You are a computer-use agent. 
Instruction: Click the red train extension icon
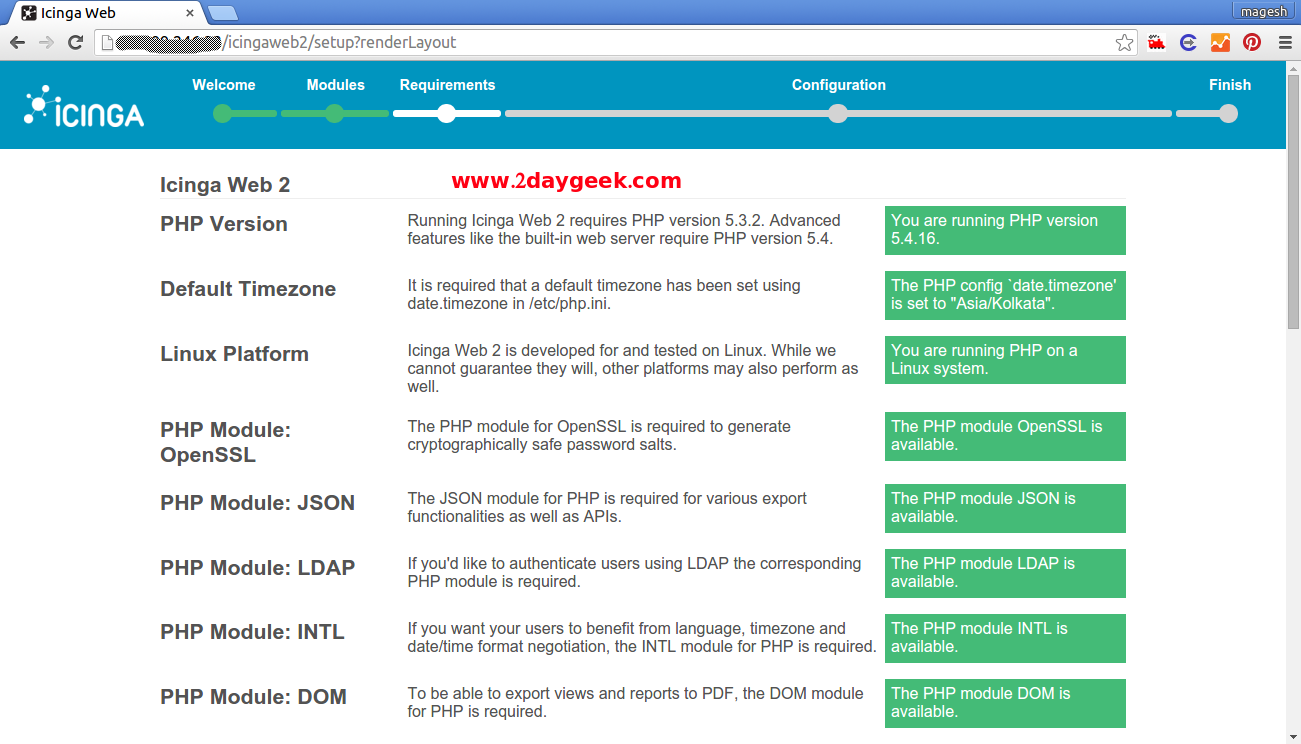[x=1157, y=43]
